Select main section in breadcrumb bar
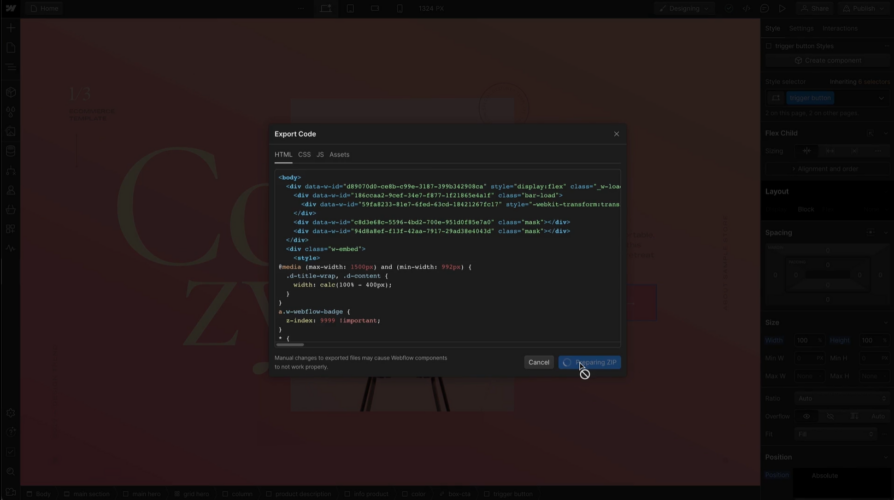 click(87, 494)
